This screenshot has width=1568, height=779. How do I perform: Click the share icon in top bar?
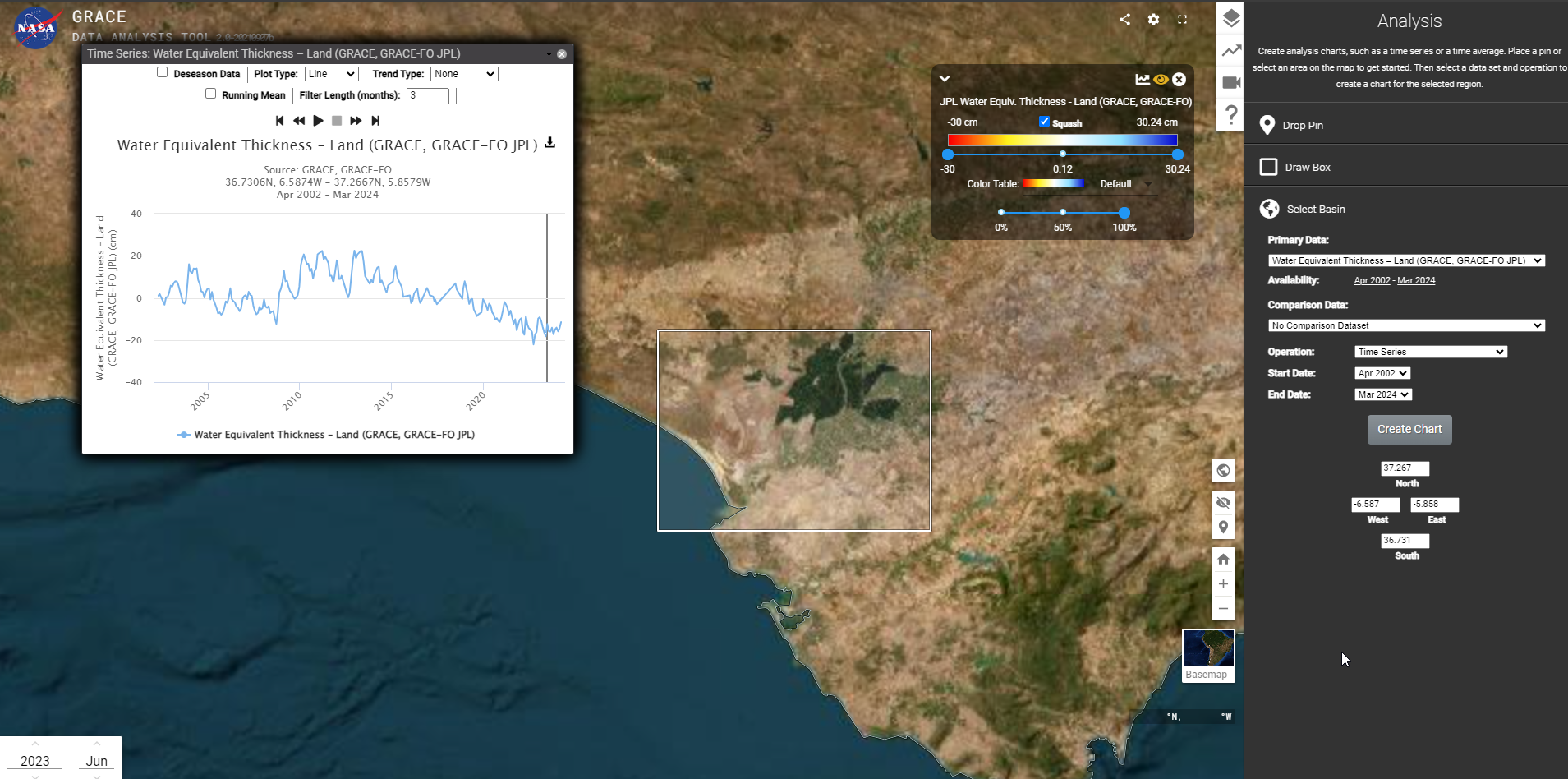pyautogui.click(x=1124, y=19)
